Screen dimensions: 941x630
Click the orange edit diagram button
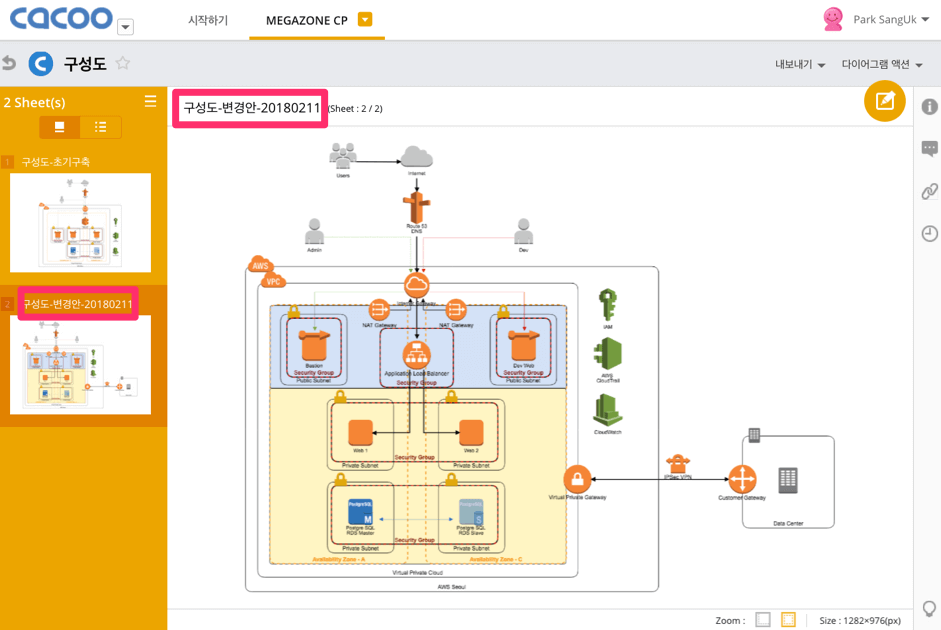pos(885,101)
